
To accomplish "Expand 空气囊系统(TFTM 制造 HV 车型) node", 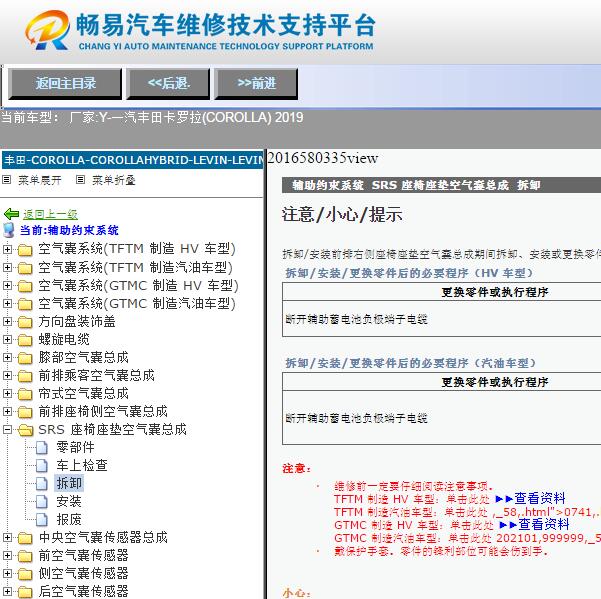I will click(x=7, y=249).
